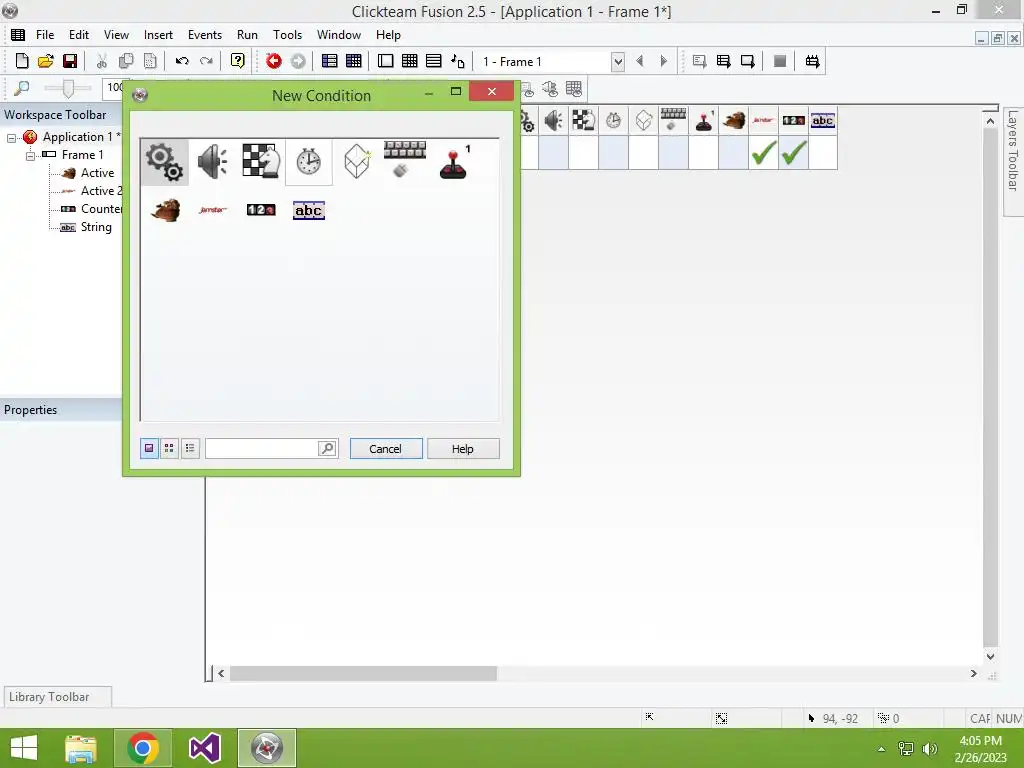This screenshot has height=768, width=1024.
Task: Pick the String abc object in dialog
Action: (x=309, y=210)
